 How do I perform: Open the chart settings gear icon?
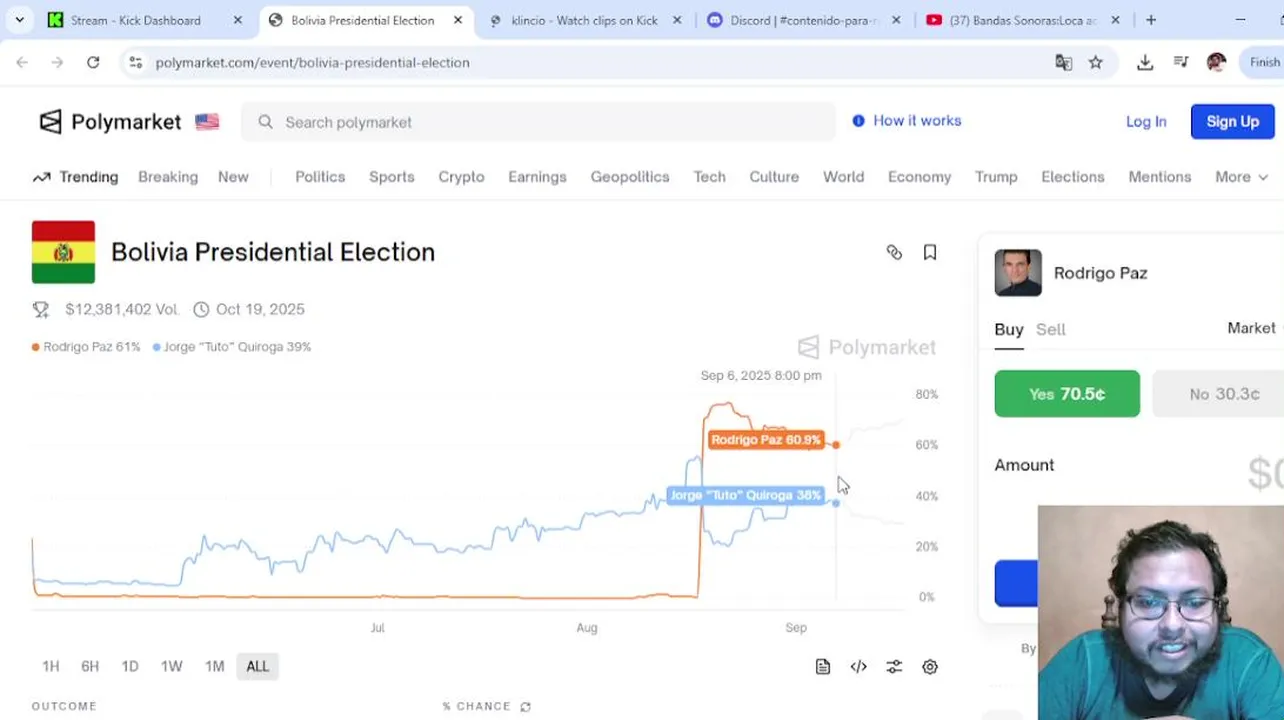point(930,667)
